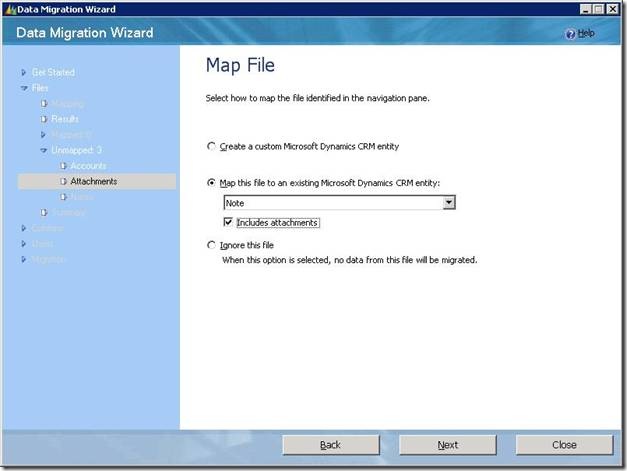Image resolution: width=627 pixels, height=471 pixels.
Task: Click the Help icon in header
Action: (570, 34)
